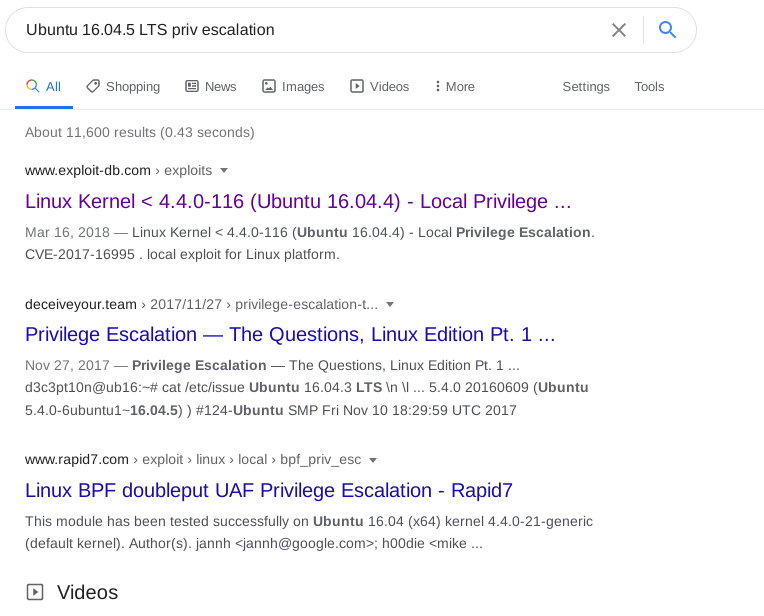Screen dimensions: 764x616
Task: Open Privilege Escalation — The Questions link
Action: click(x=290, y=334)
